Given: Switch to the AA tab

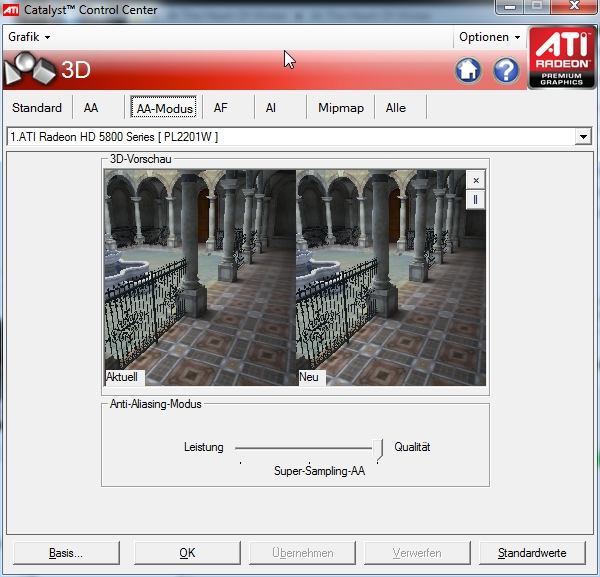Looking at the screenshot, I should click(x=91, y=108).
